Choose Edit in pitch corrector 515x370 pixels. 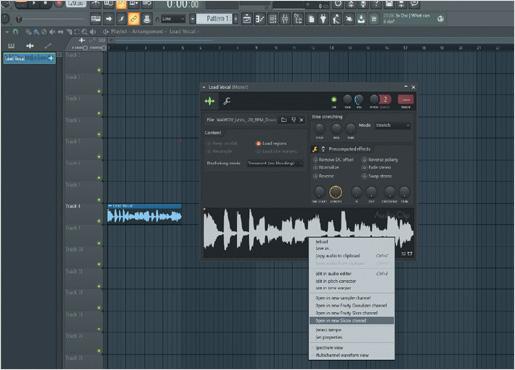pos(352,281)
